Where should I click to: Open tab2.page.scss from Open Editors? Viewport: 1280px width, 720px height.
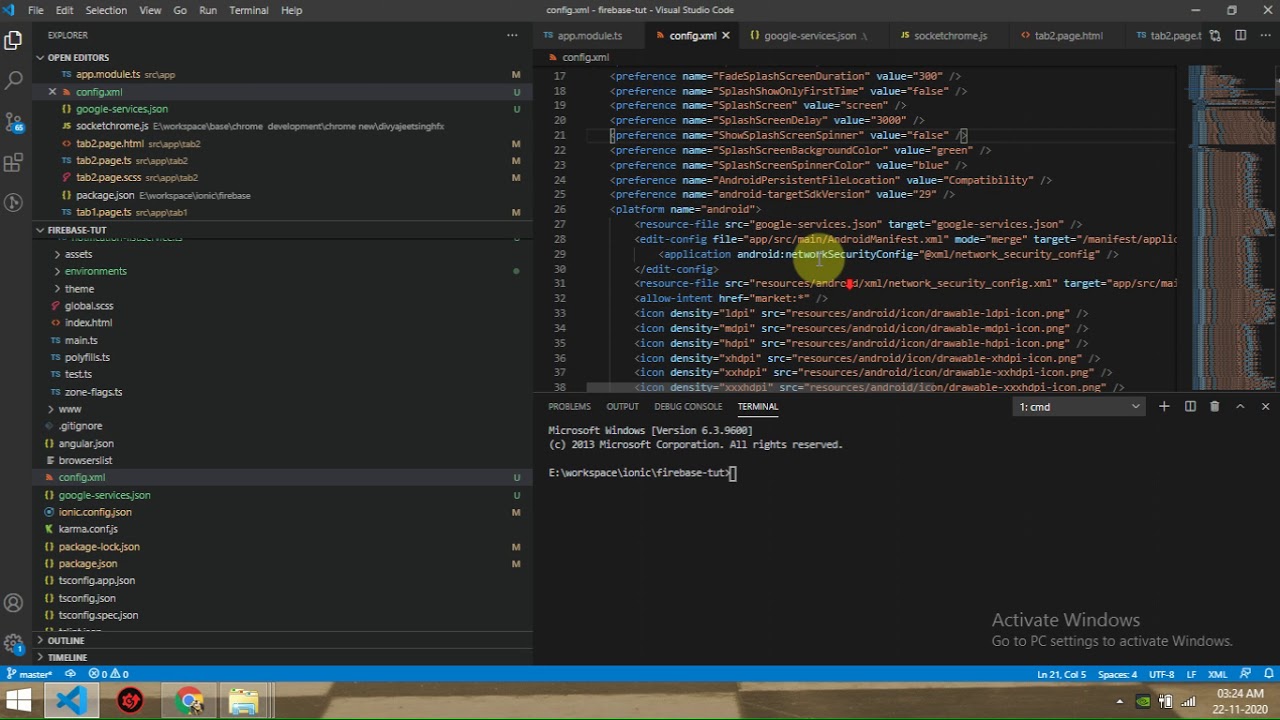[108, 178]
